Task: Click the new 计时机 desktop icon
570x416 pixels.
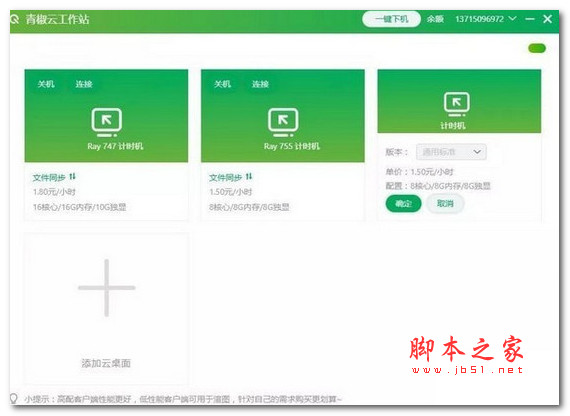Action: tap(457, 105)
